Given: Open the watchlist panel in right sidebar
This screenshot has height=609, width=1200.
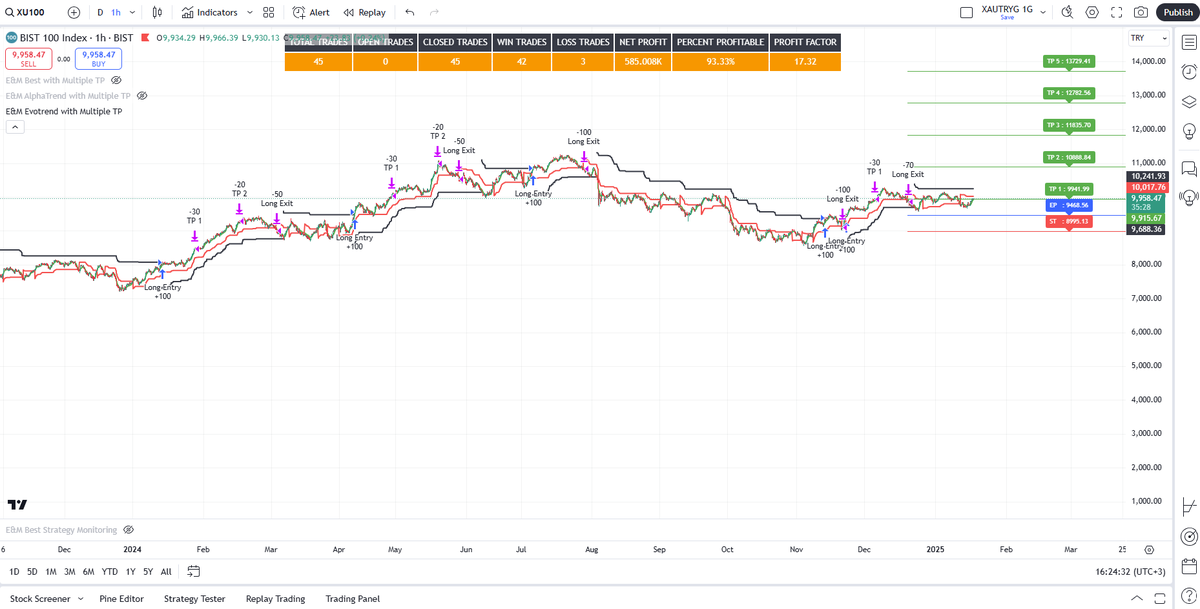Looking at the screenshot, I should [1189, 40].
